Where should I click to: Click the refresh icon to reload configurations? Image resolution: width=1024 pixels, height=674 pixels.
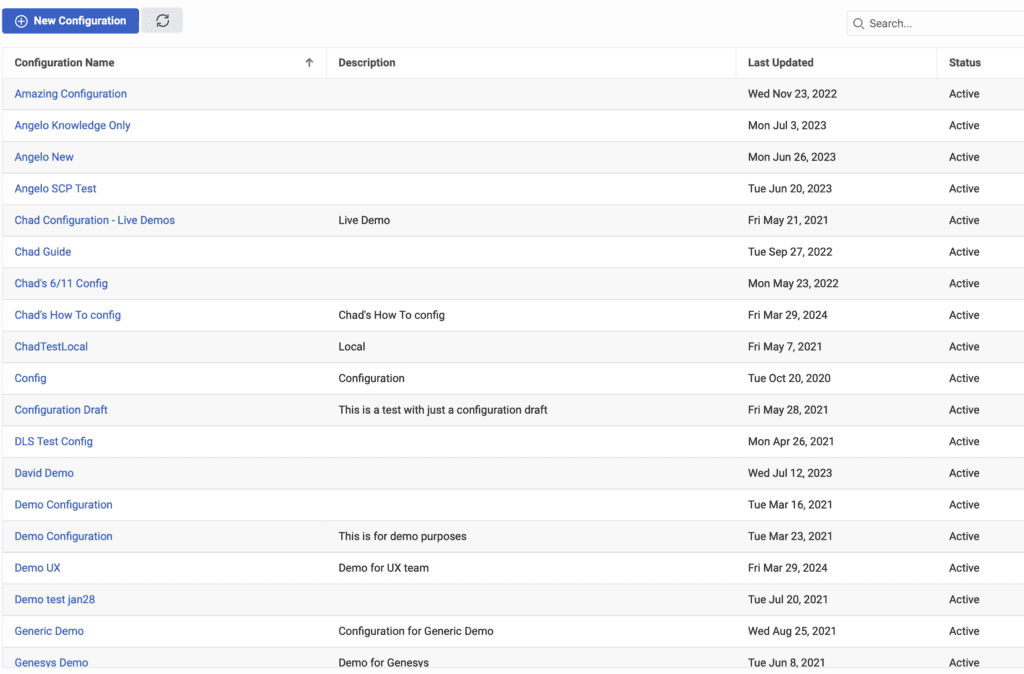(x=161, y=20)
